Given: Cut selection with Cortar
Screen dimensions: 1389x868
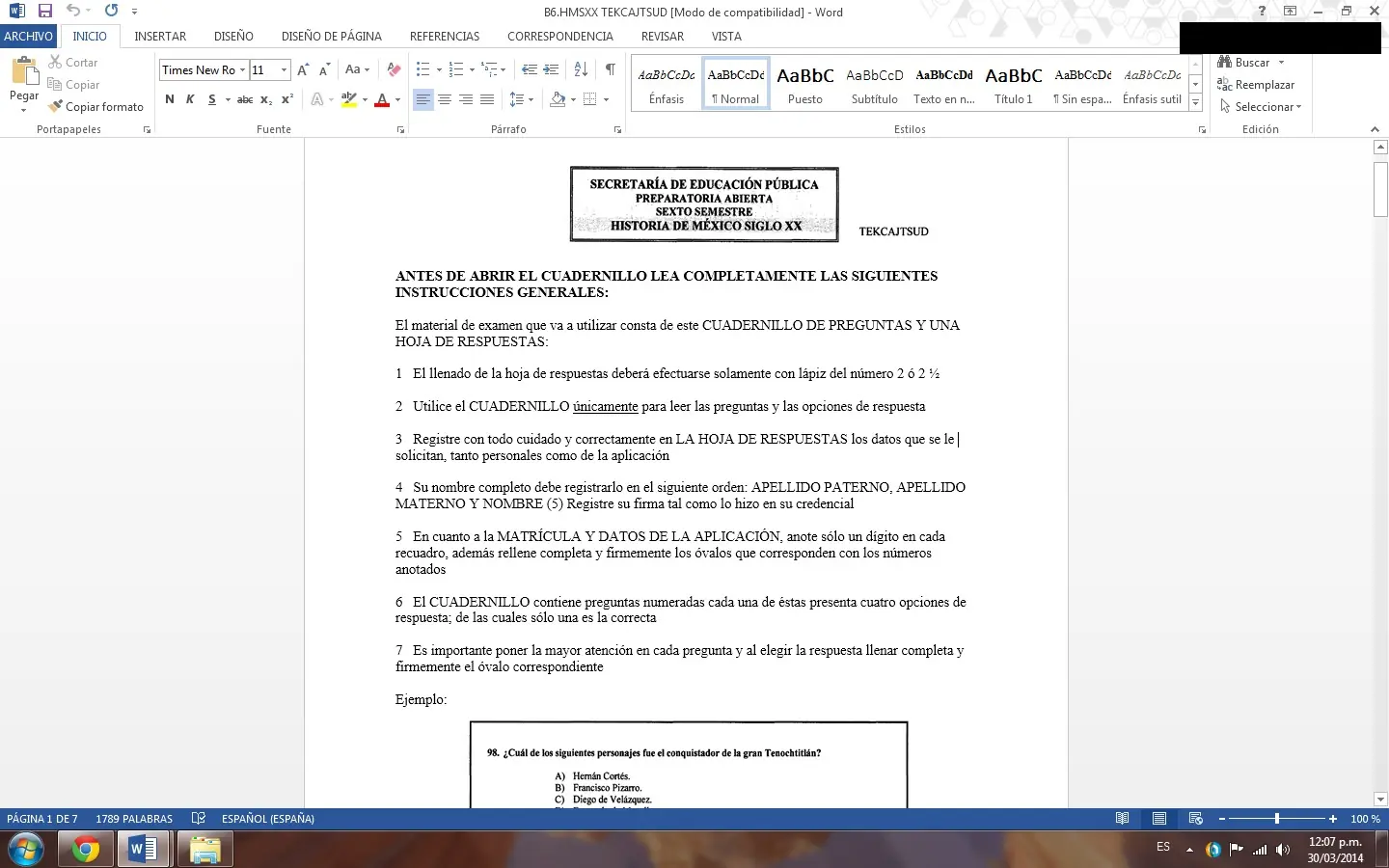Looking at the screenshot, I should [73, 63].
